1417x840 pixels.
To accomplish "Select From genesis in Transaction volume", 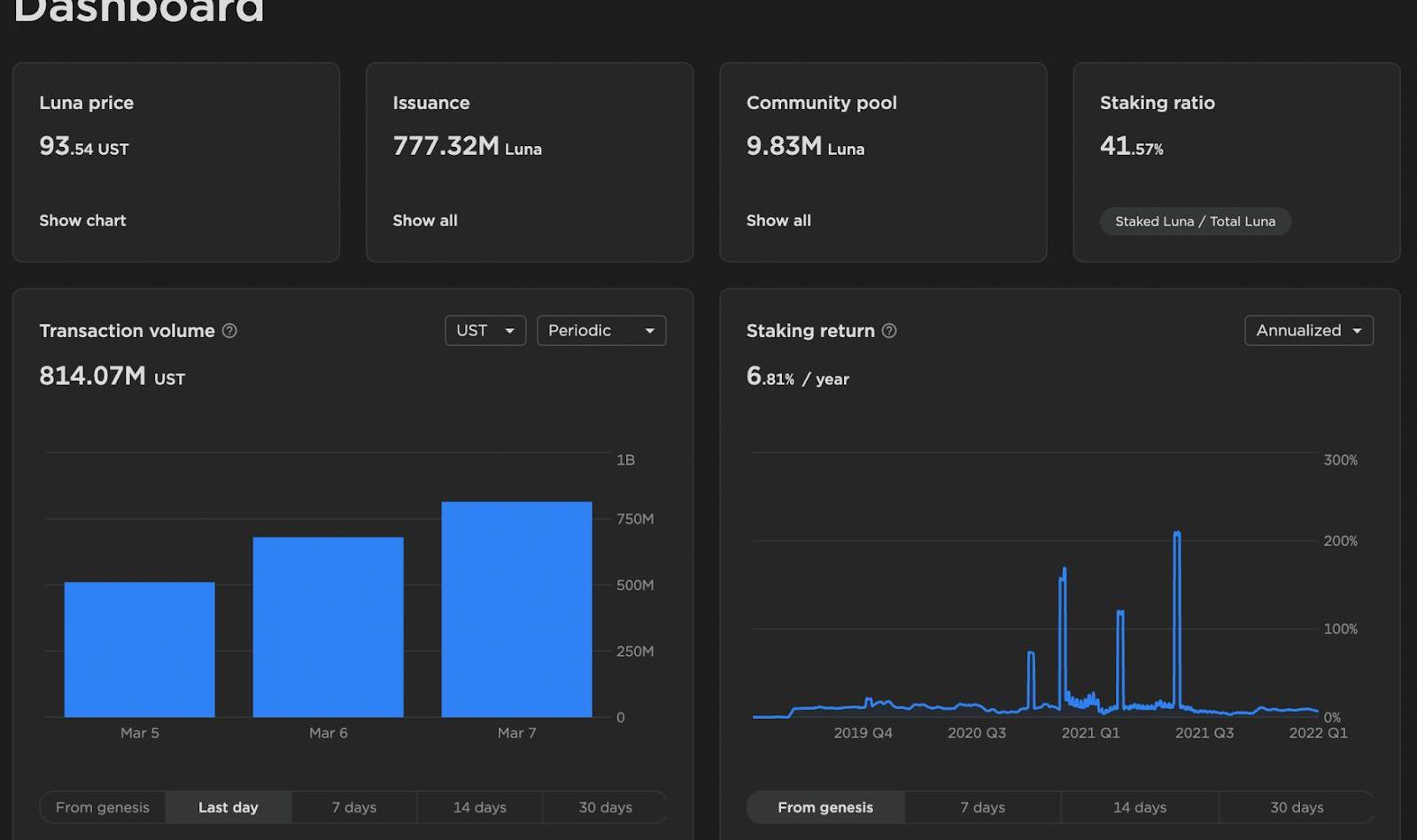I will [103, 807].
